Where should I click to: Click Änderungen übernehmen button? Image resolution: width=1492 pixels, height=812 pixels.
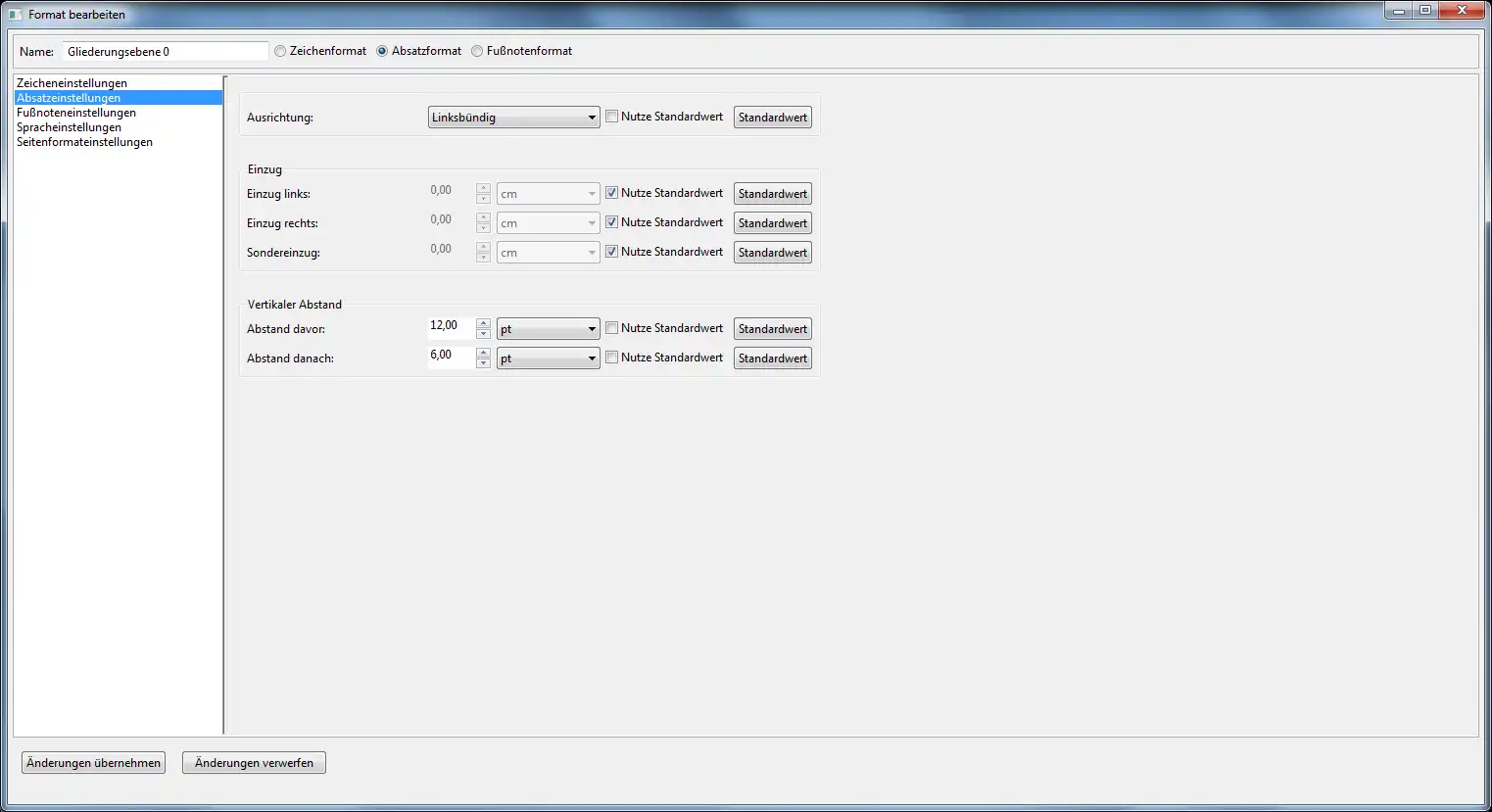coord(94,763)
